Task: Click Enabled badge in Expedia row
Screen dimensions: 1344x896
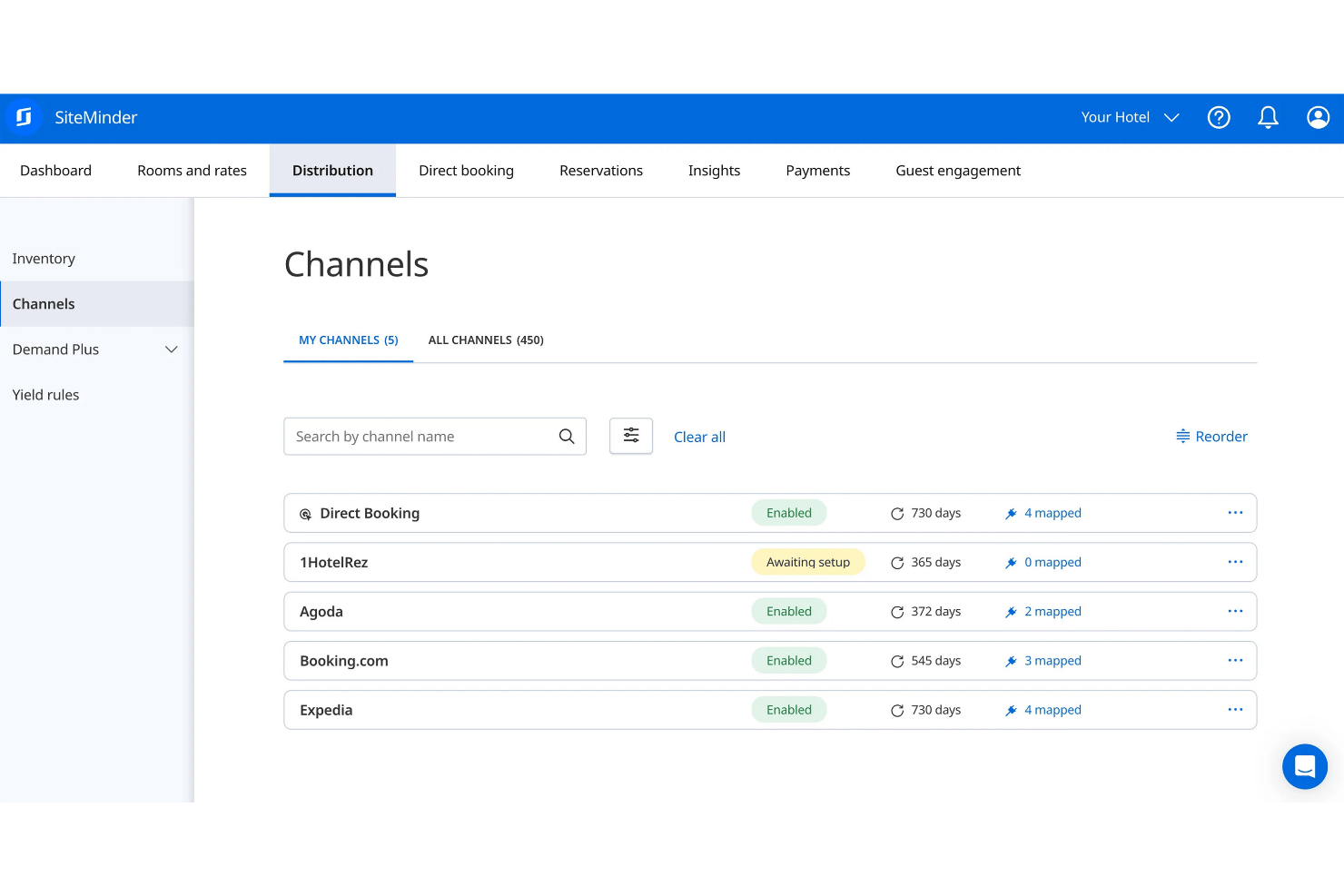Action: (789, 710)
